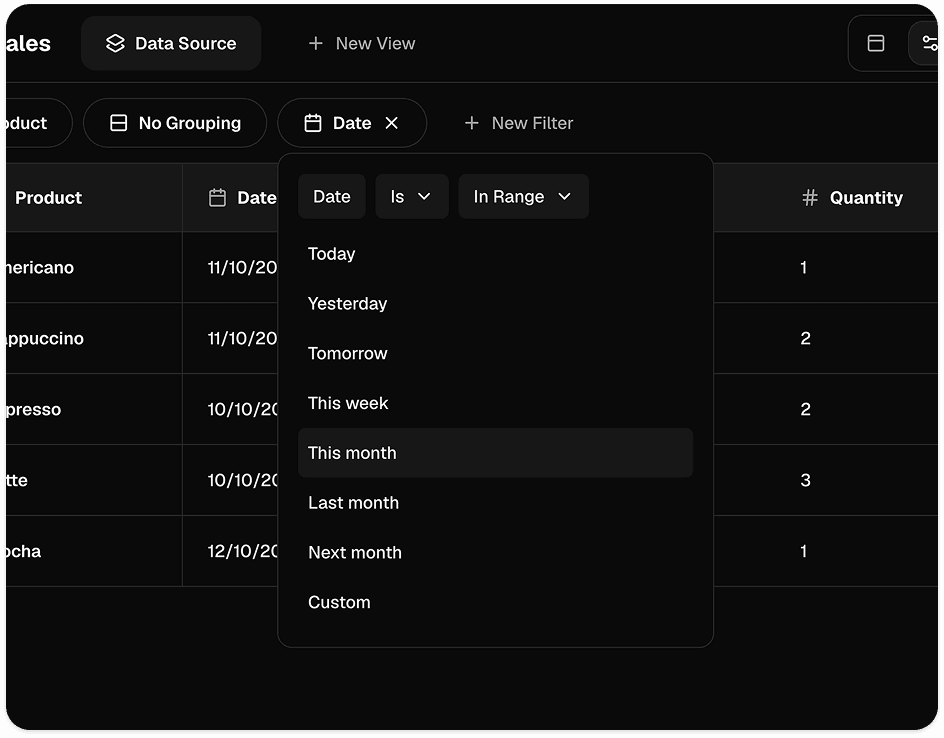Open the Data Source tab
Screen dimensions: 944x738
(x=171, y=43)
